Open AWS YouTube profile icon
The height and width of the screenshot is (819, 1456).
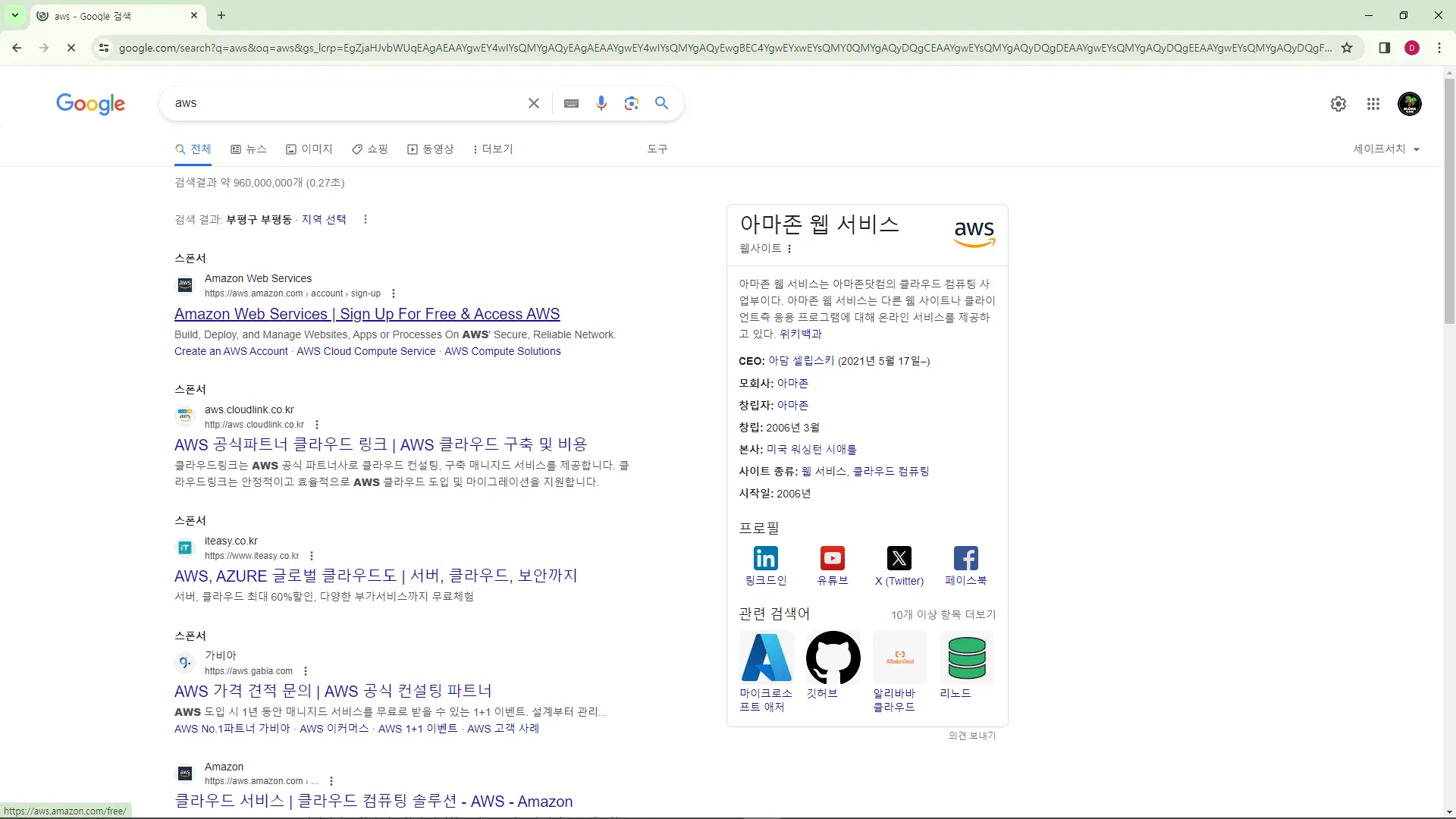pyautogui.click(x=832, y=559)
